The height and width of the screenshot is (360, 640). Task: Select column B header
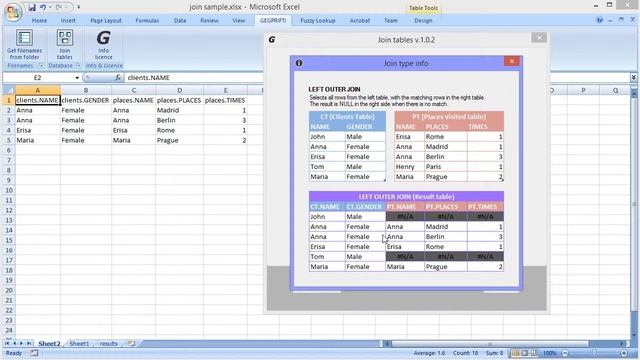[x=86, y=90]
